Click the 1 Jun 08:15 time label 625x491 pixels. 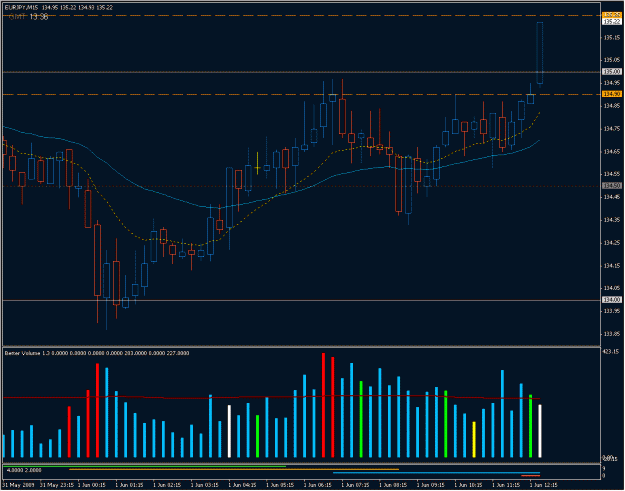tap(393, 485)
